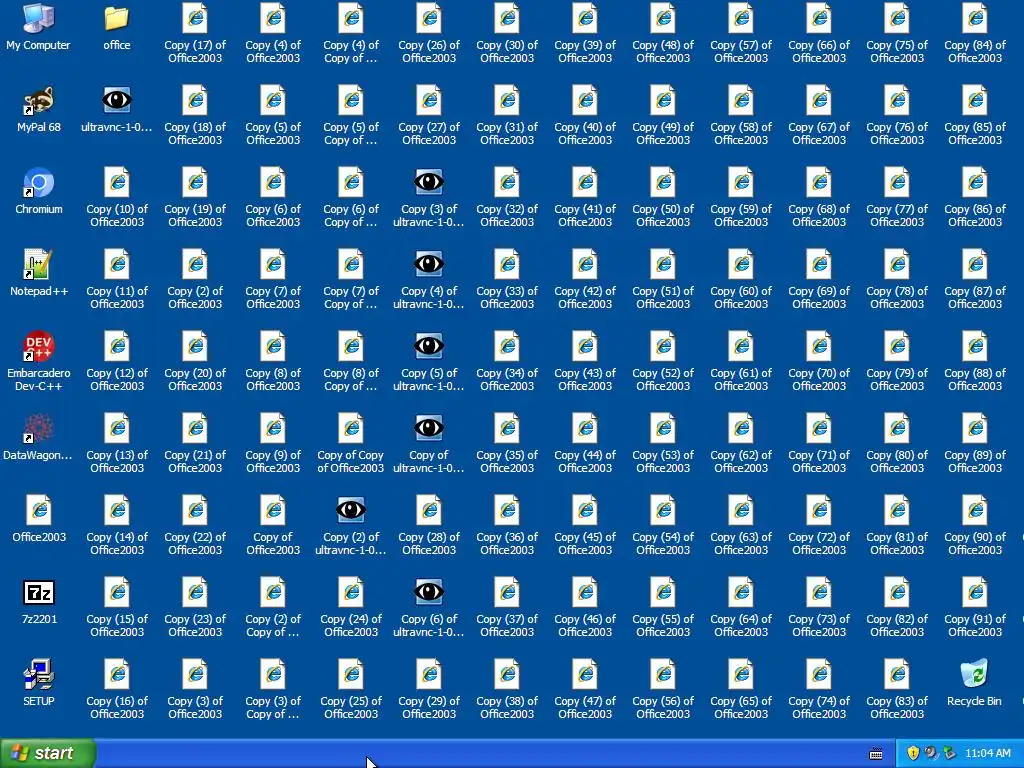This screenshot has width=1024, height=768.
Task: Select Copy (6) of ultravnc-1-0 icon
Action: point(428,592)
